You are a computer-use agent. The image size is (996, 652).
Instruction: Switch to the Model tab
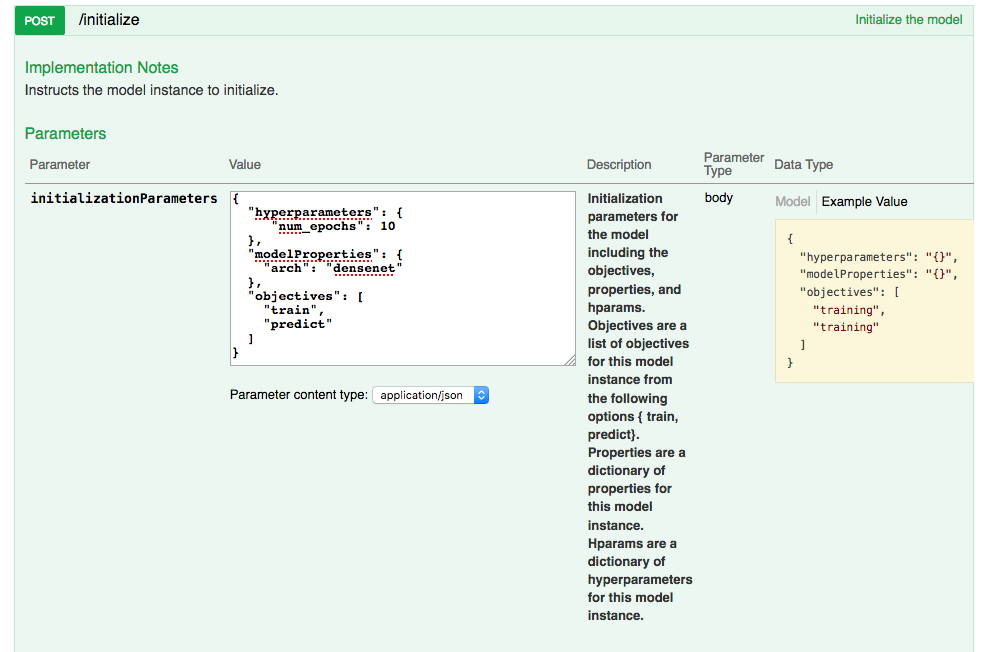click(792, 201)
